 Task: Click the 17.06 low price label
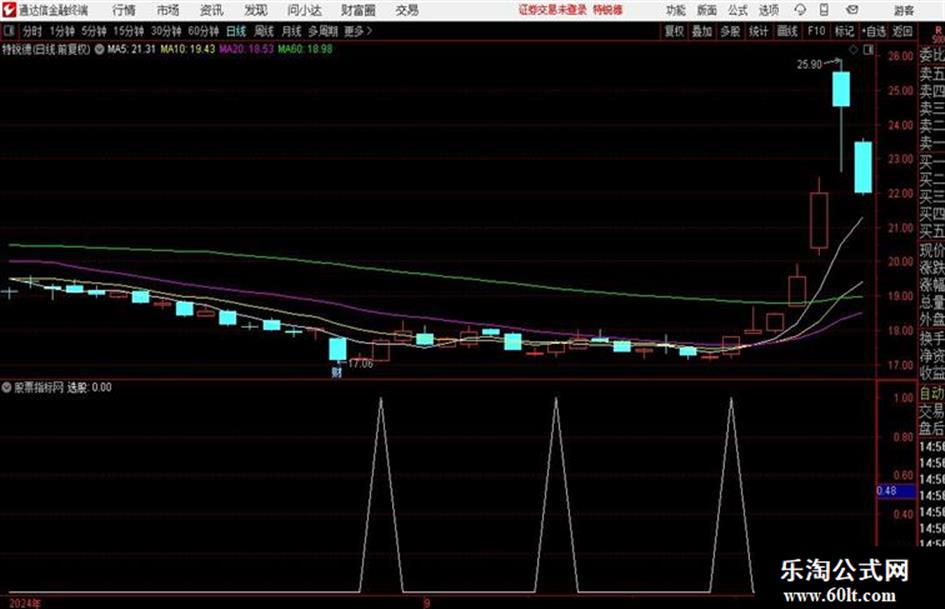click(x=360, y=364)
